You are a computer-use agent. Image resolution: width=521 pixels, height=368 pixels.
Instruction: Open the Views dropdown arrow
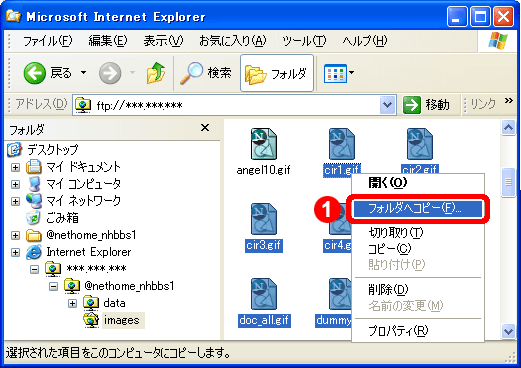(x=351, y=72)
